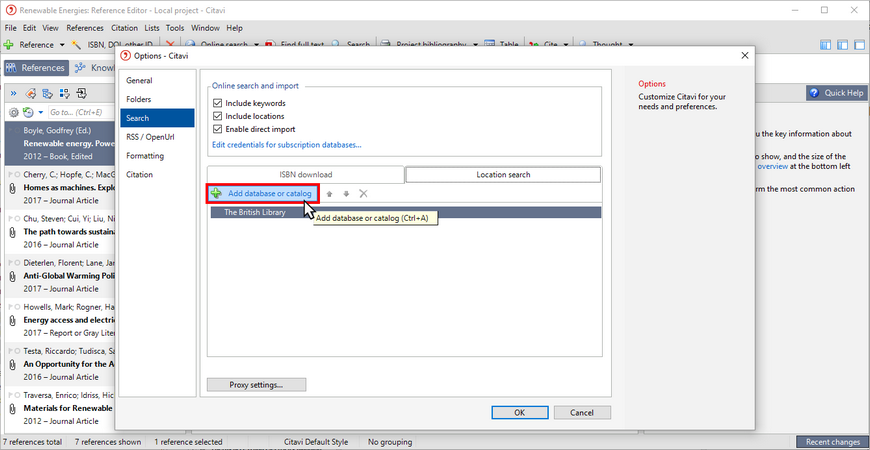The height and width of the screenshot is (450, 870).
Task: Switch to the ISBN download tab
Action: click(x=306, y=174)
